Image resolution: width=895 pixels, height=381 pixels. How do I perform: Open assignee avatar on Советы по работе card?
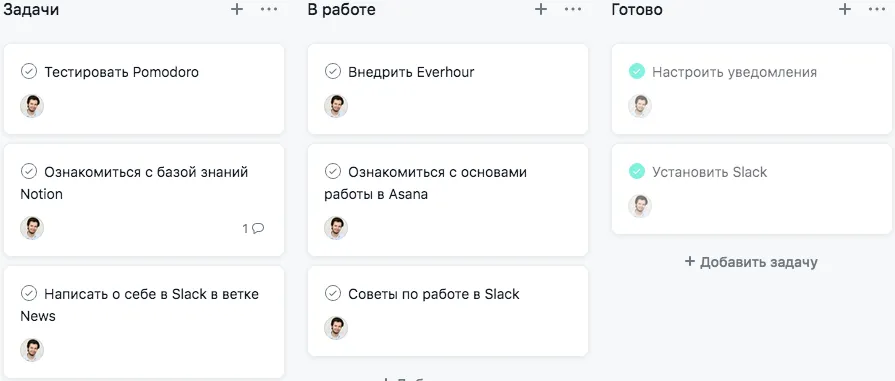point(336,328)
